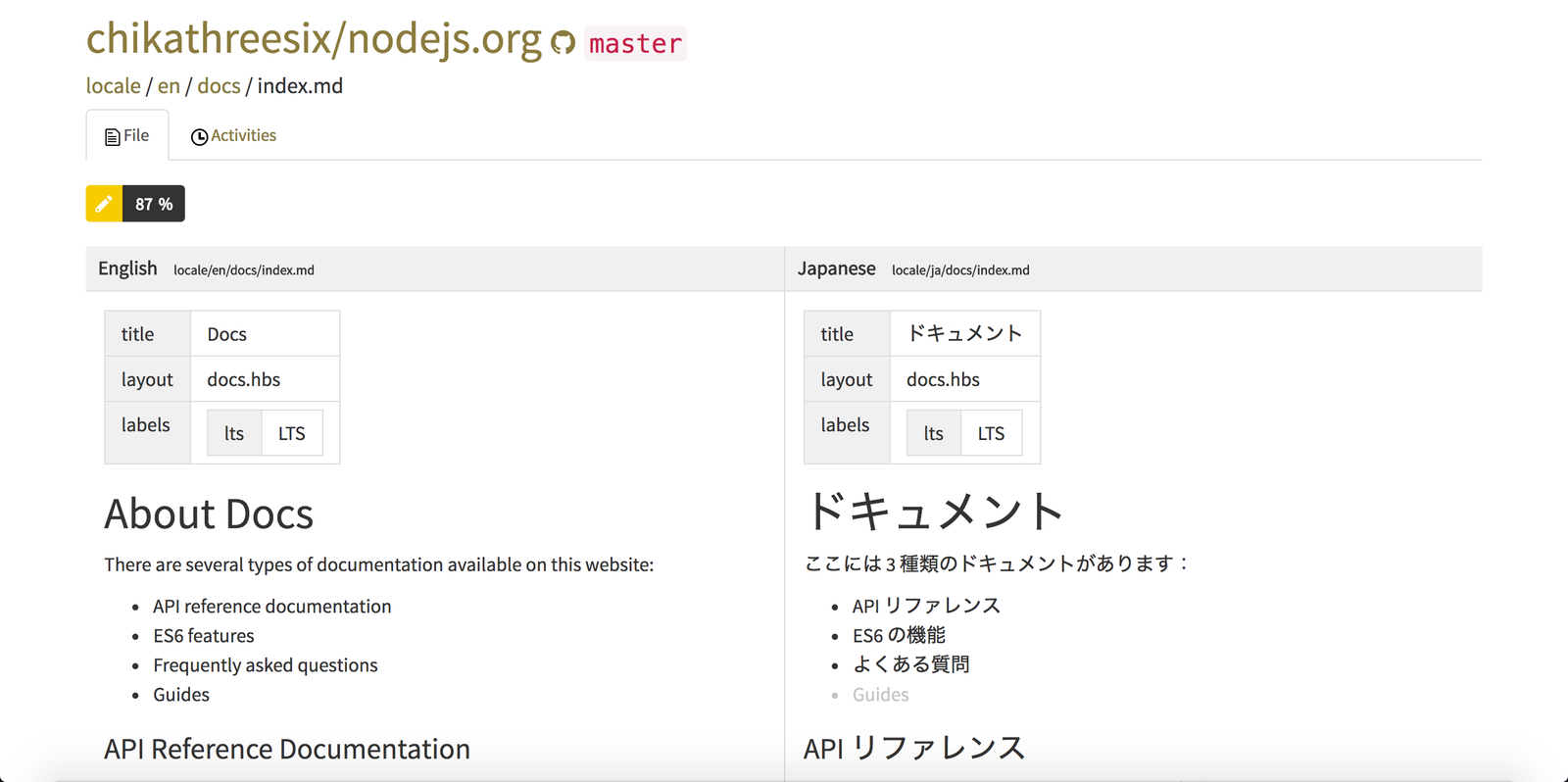
Task: Click API Reference Documentation heading
Action: (x=287, y=749)
